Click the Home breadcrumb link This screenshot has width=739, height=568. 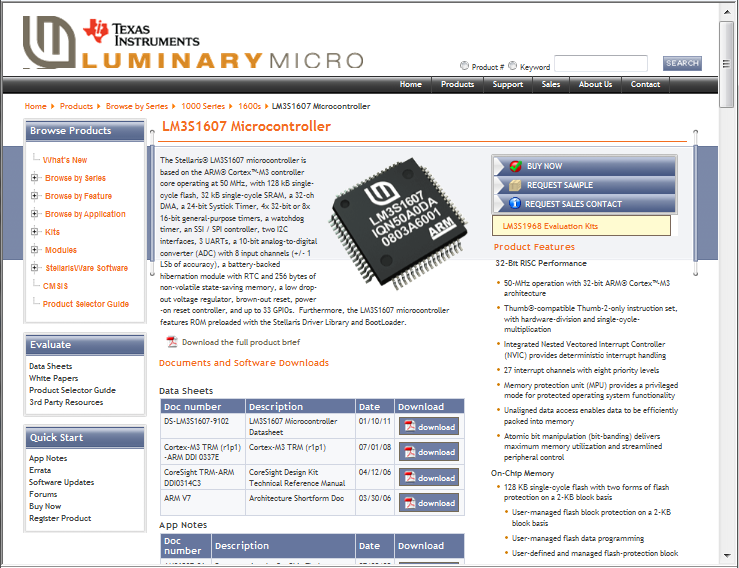[35, 107]
